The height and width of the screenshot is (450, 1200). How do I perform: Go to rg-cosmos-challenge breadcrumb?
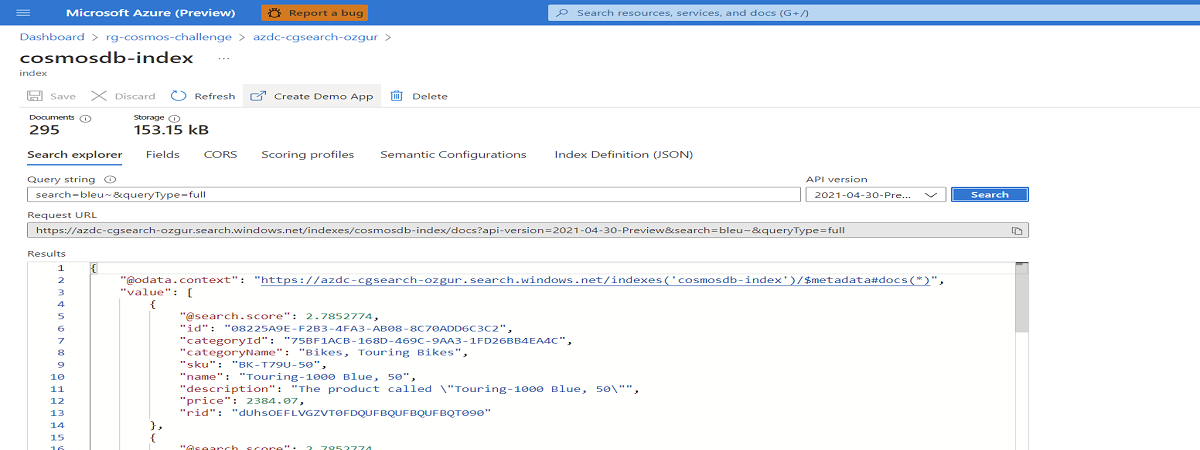168,37
